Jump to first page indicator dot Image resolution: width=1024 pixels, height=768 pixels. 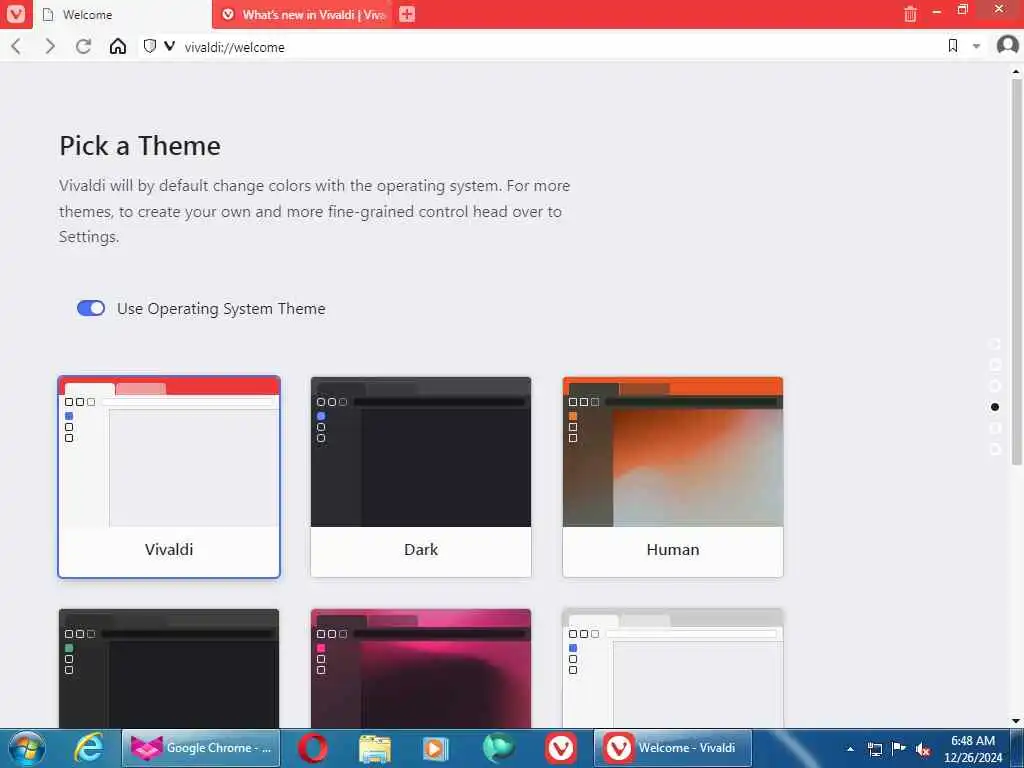995,344
